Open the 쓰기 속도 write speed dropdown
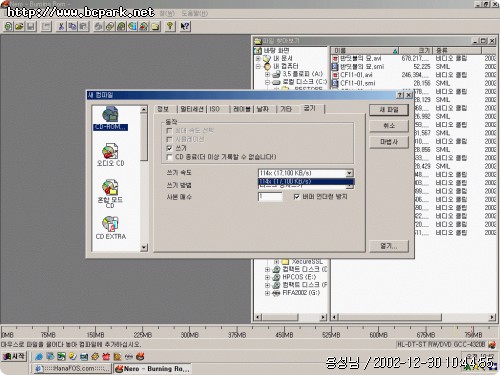The height and width of the screenshot is (375, 500). coord(349,173)
